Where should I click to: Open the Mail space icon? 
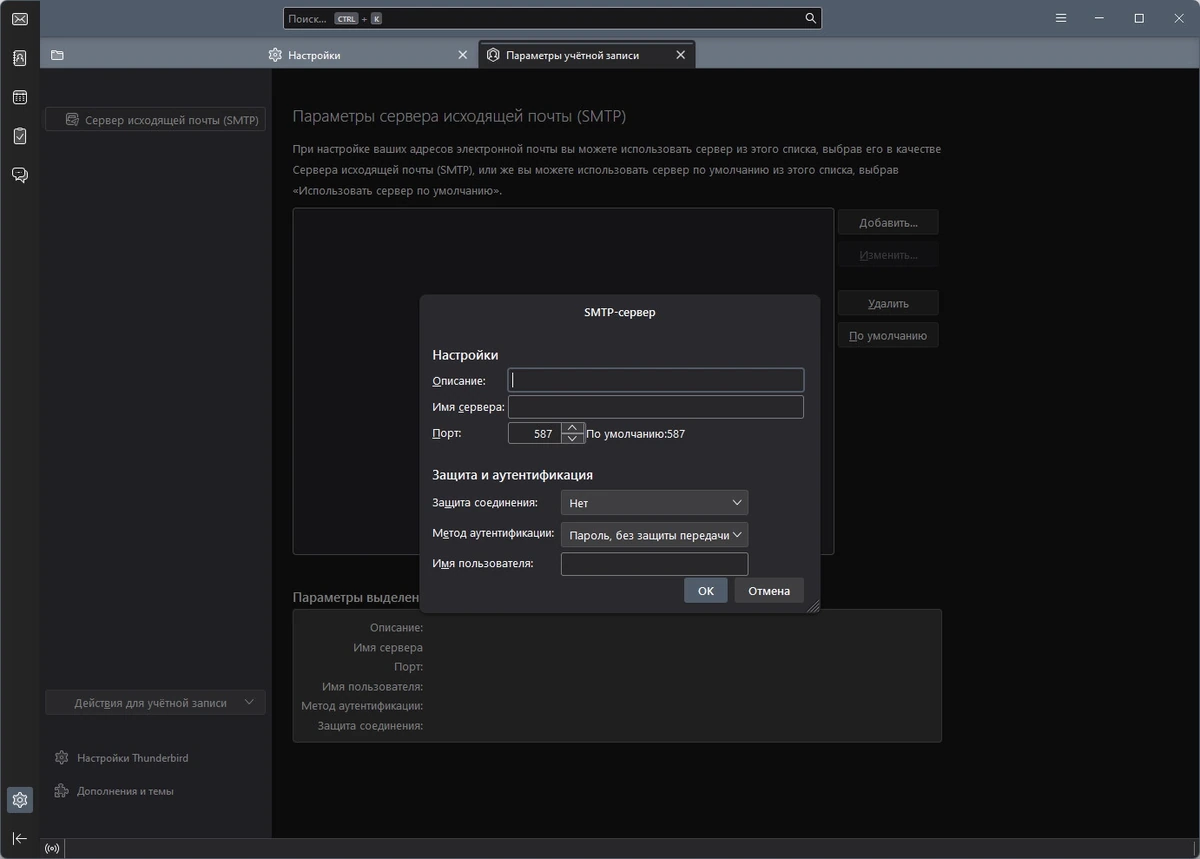pos(19,19)
